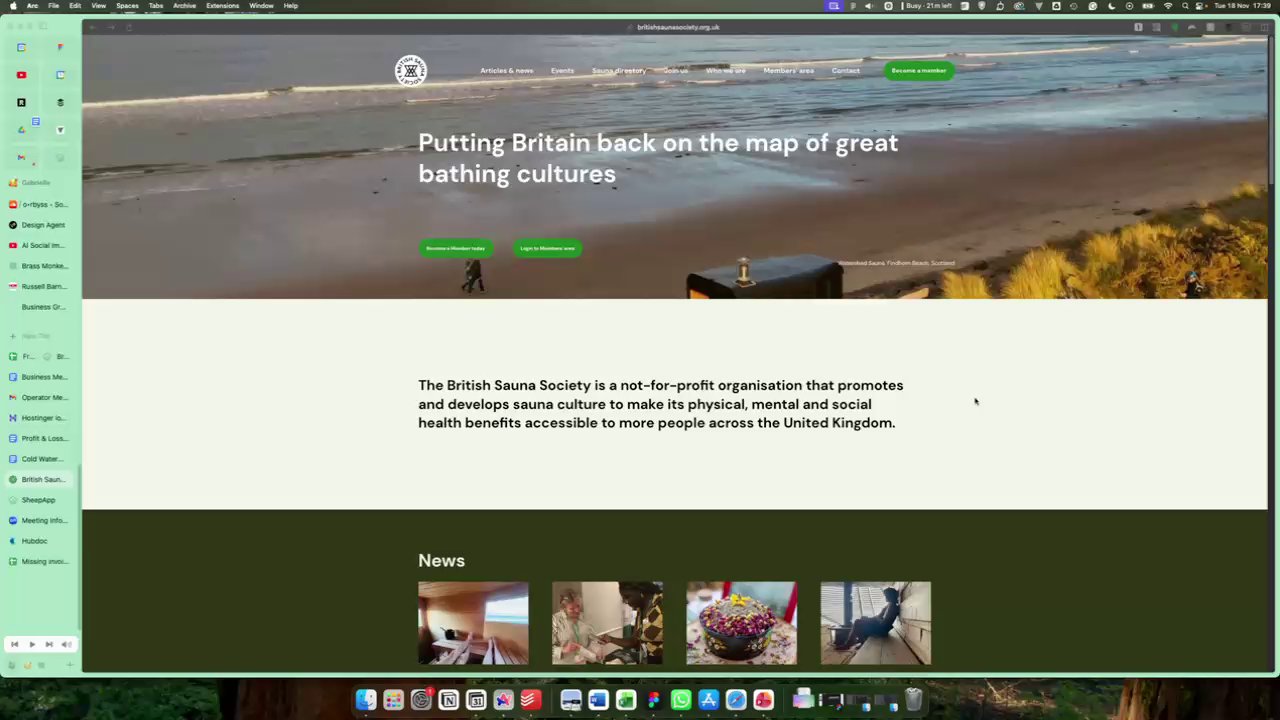
Task: Open the Brass Monke... sidebar tab
Action: [x=40, y=266]
